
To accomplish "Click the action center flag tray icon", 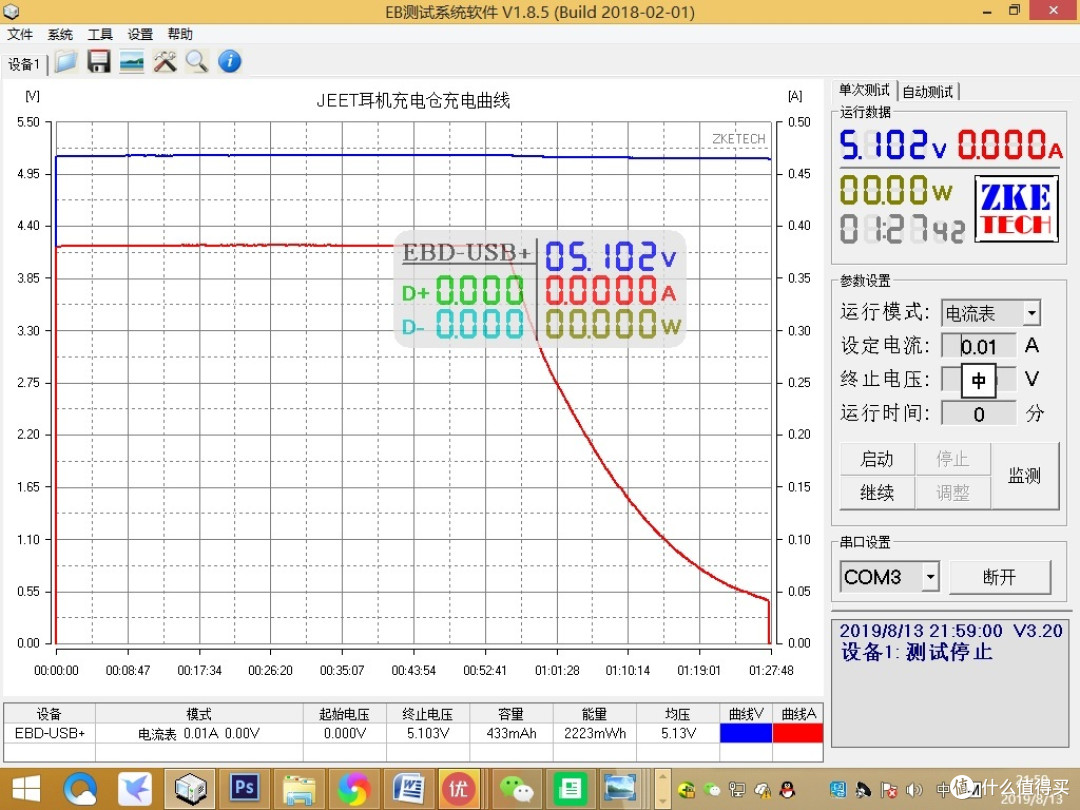I will (889, 790).
